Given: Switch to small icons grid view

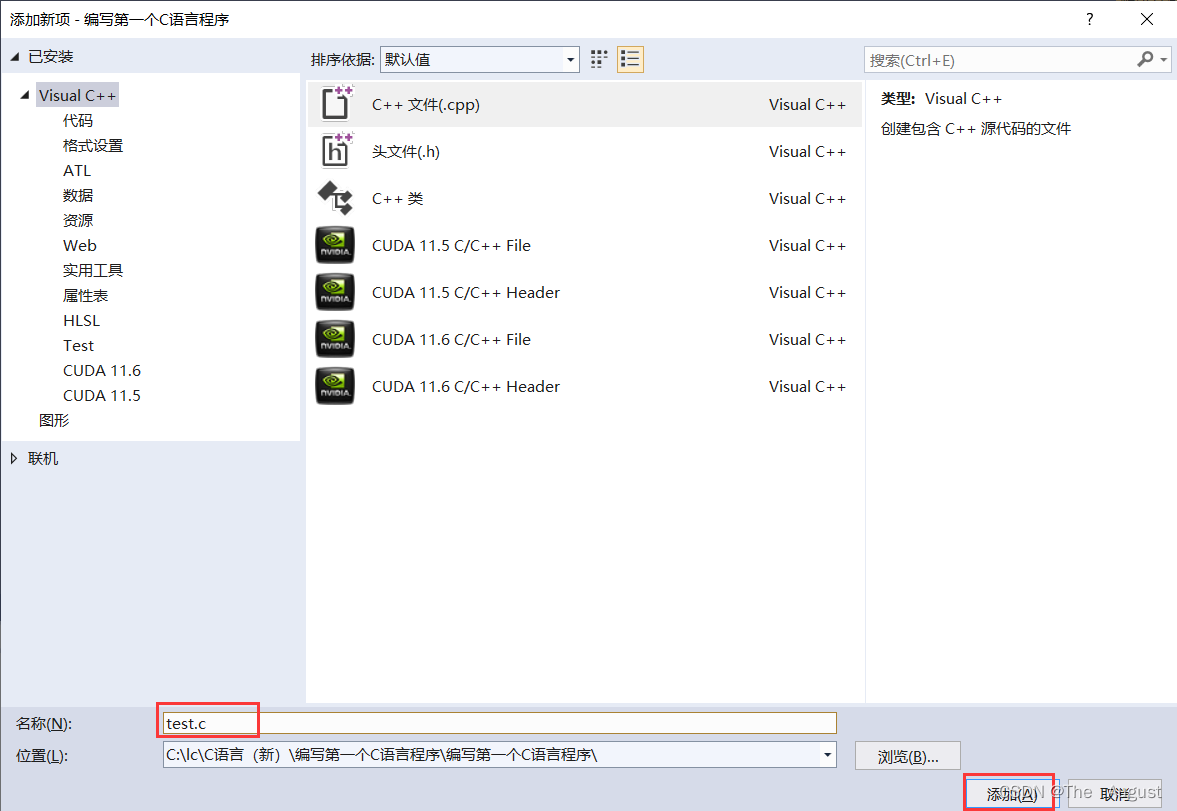Looking at the screenshot, I should 598,59.
